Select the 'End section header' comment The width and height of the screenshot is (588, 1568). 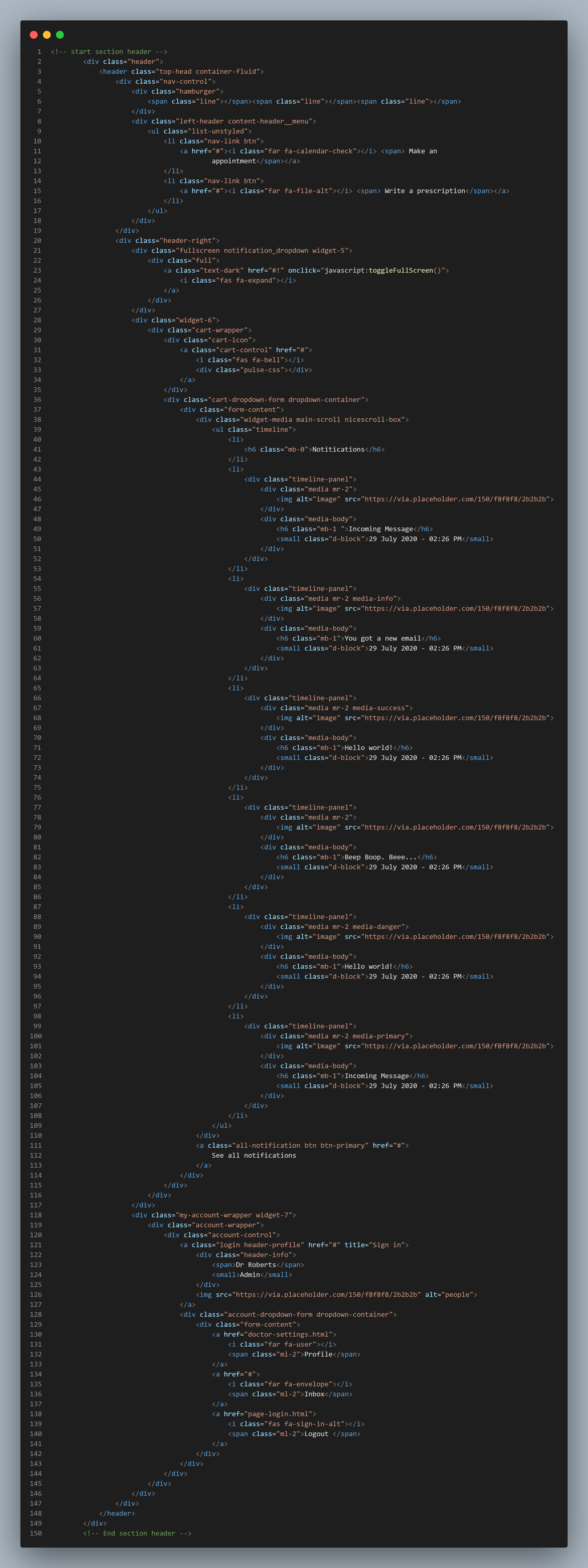pos(138,1533)
